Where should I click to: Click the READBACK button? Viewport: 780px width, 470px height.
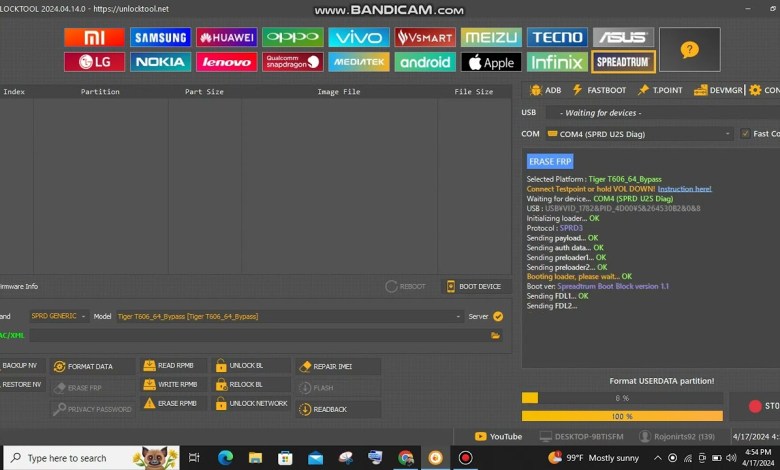click(338, 409)
